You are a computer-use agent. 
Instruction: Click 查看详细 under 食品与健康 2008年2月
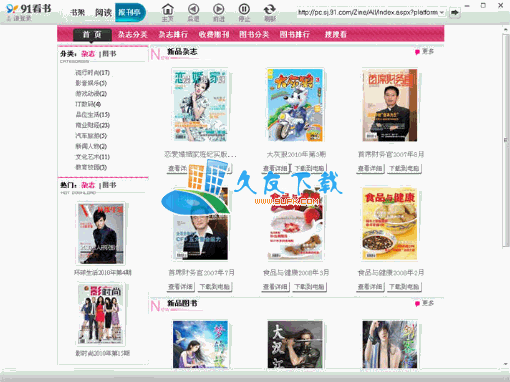pos(370,287)
